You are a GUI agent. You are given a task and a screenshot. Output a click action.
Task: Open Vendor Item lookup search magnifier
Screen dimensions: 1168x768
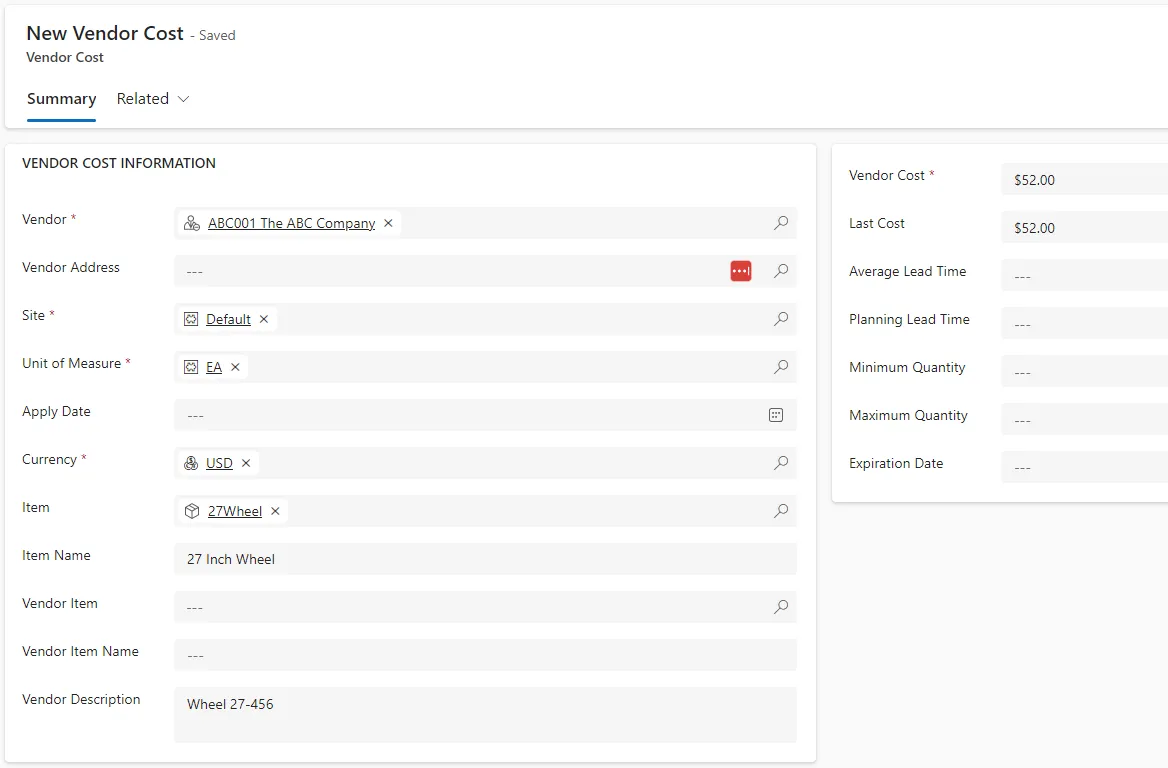pyautogui.click(x=781, y=607)
